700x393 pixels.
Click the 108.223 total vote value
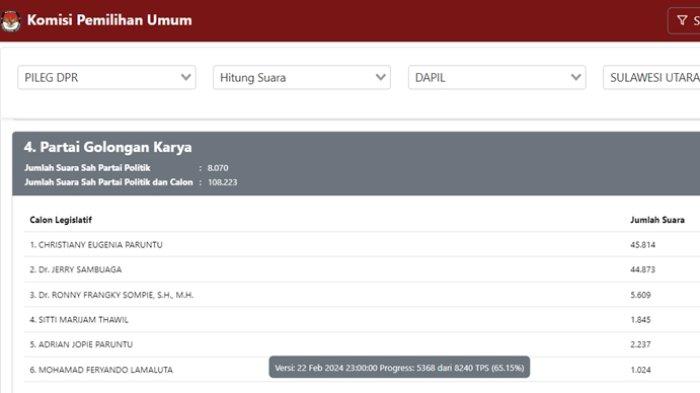(222, 182)
